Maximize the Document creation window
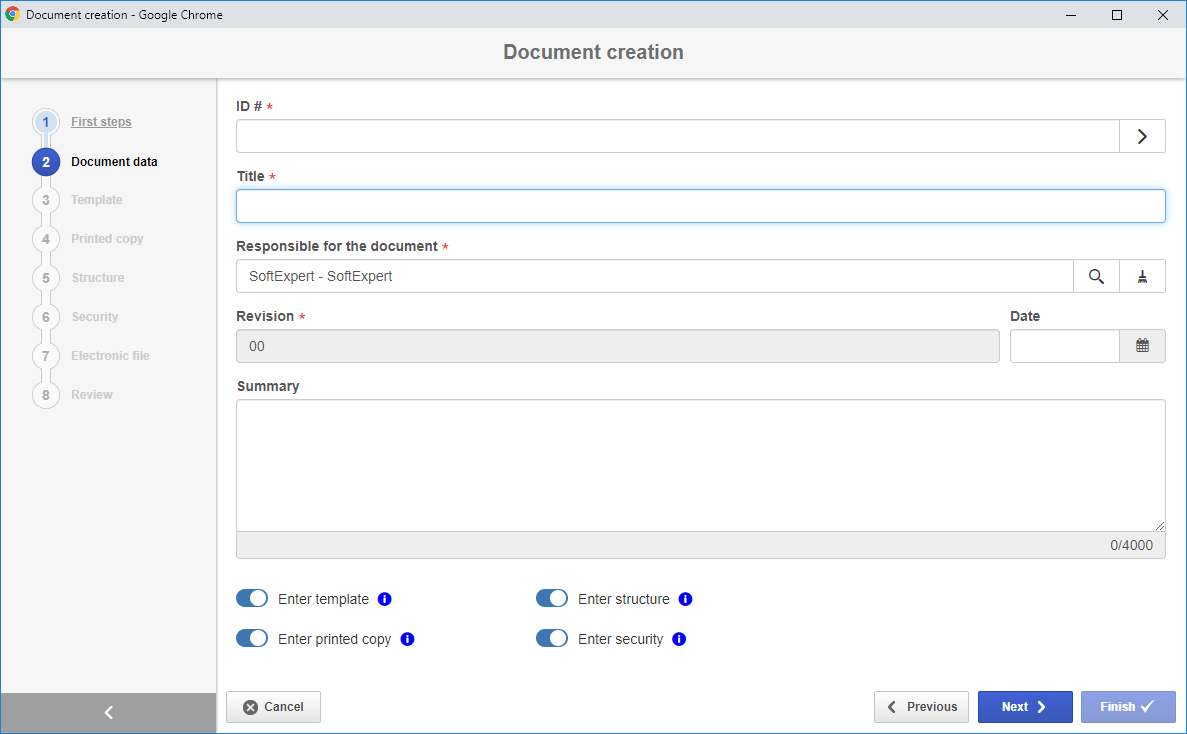This screenshot has width=1187, height=734. [x=1117, y=14]
